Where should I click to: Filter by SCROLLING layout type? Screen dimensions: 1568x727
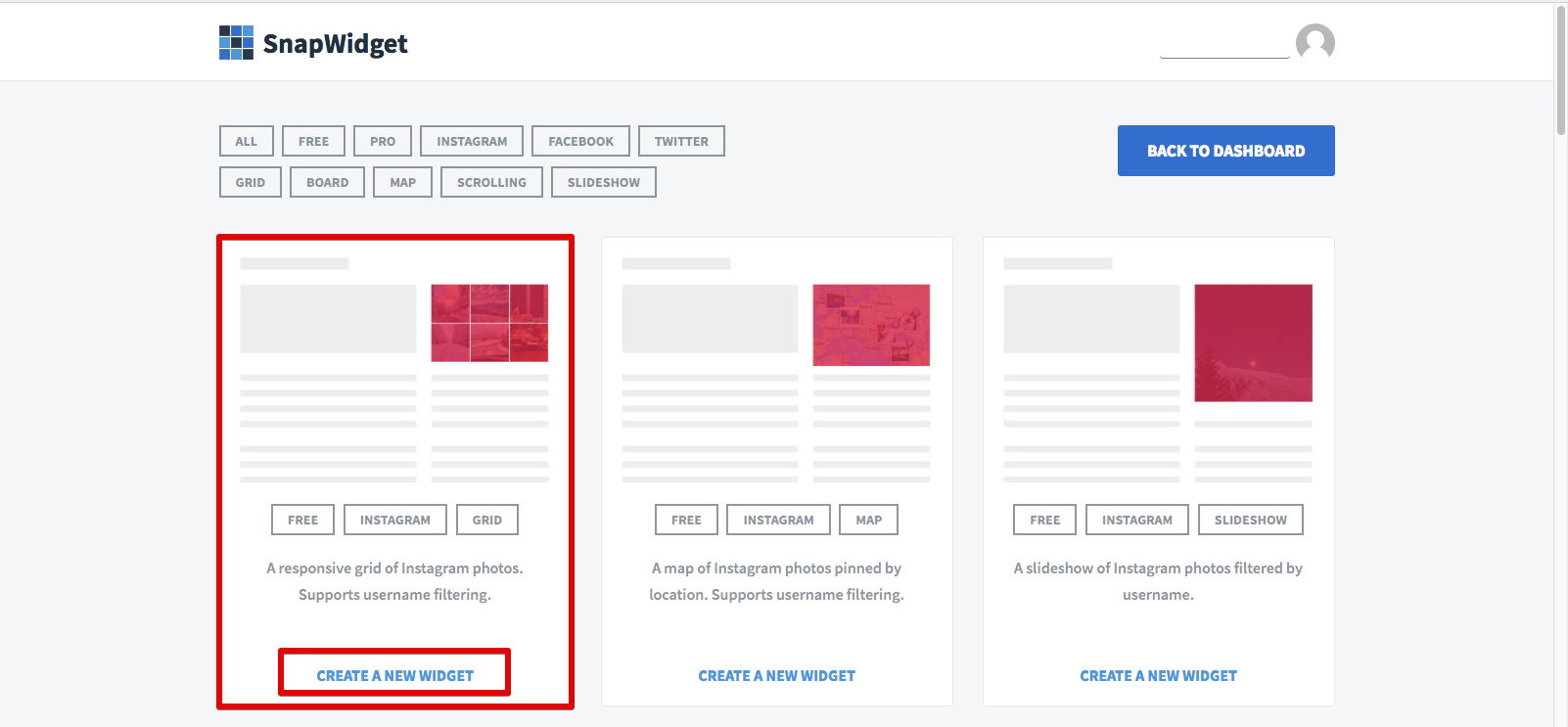[491, 182]
